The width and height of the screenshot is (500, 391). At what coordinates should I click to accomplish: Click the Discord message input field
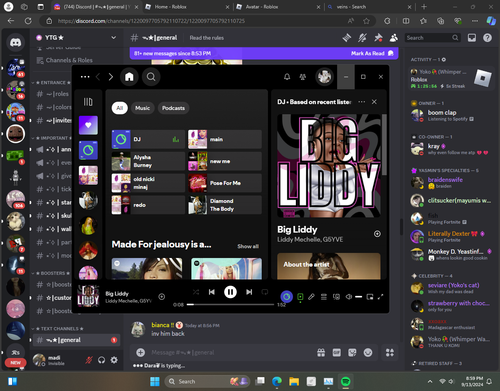coord(230,352)
